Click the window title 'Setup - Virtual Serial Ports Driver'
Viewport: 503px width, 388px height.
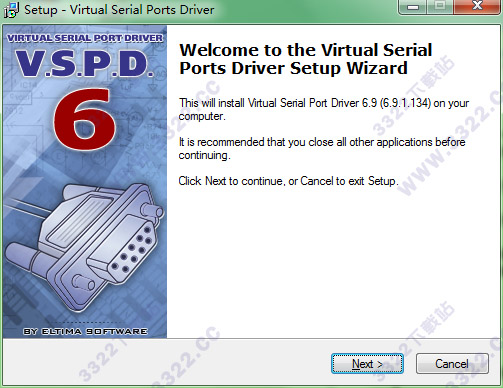point(119,10)
